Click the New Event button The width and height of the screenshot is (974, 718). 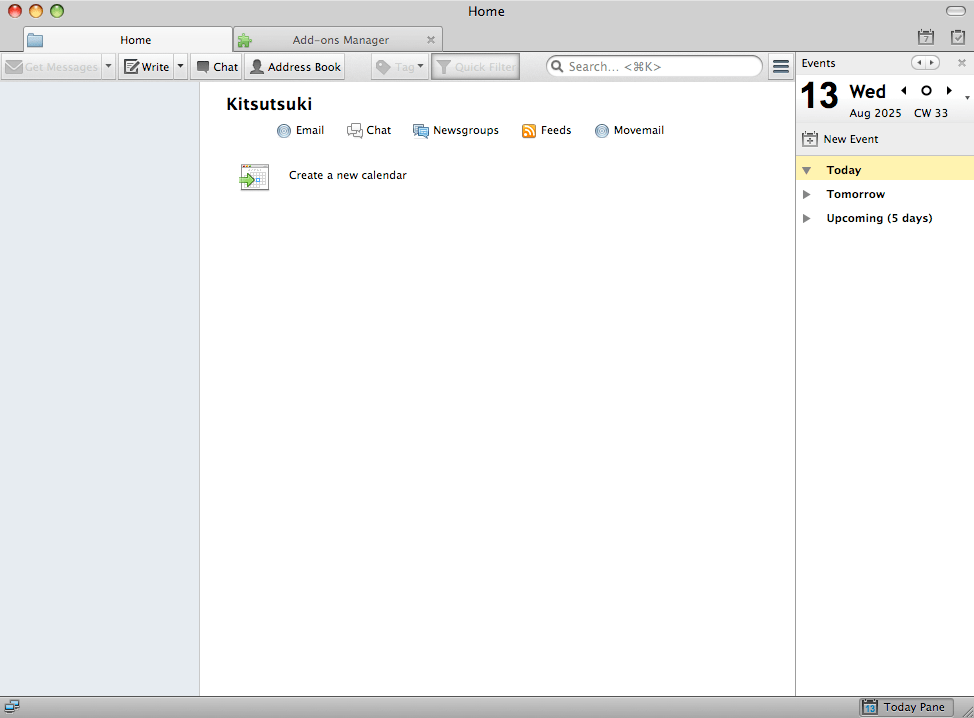[x=841, y=140]
